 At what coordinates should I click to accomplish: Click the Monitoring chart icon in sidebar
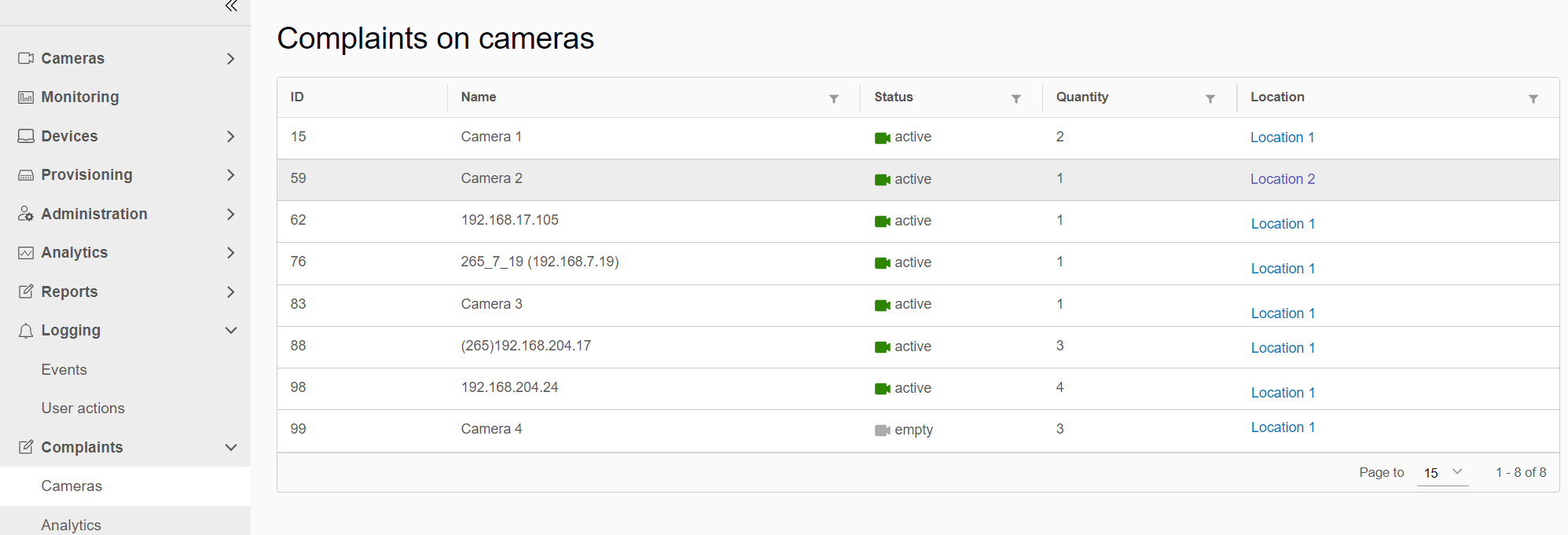(26, 97)
